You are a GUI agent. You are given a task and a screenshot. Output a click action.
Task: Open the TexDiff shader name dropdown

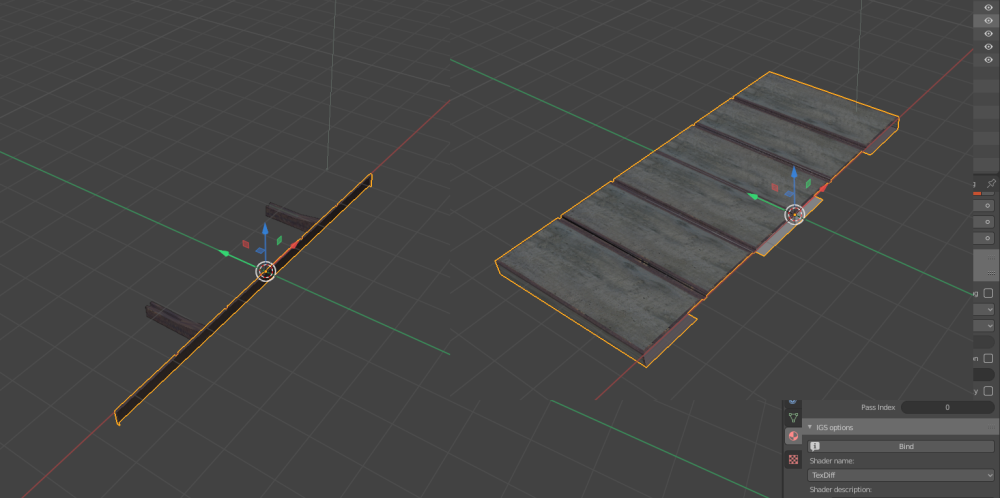[900, 475]
